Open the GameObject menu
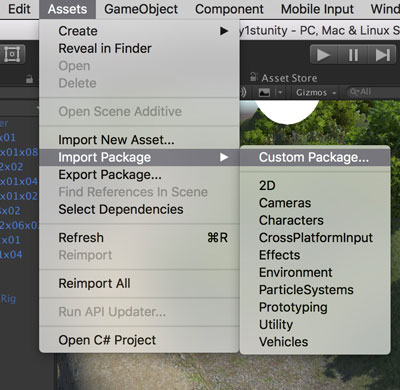Viewport: 400px width, 390px height. pyautogui.click(x=141, y=9)
